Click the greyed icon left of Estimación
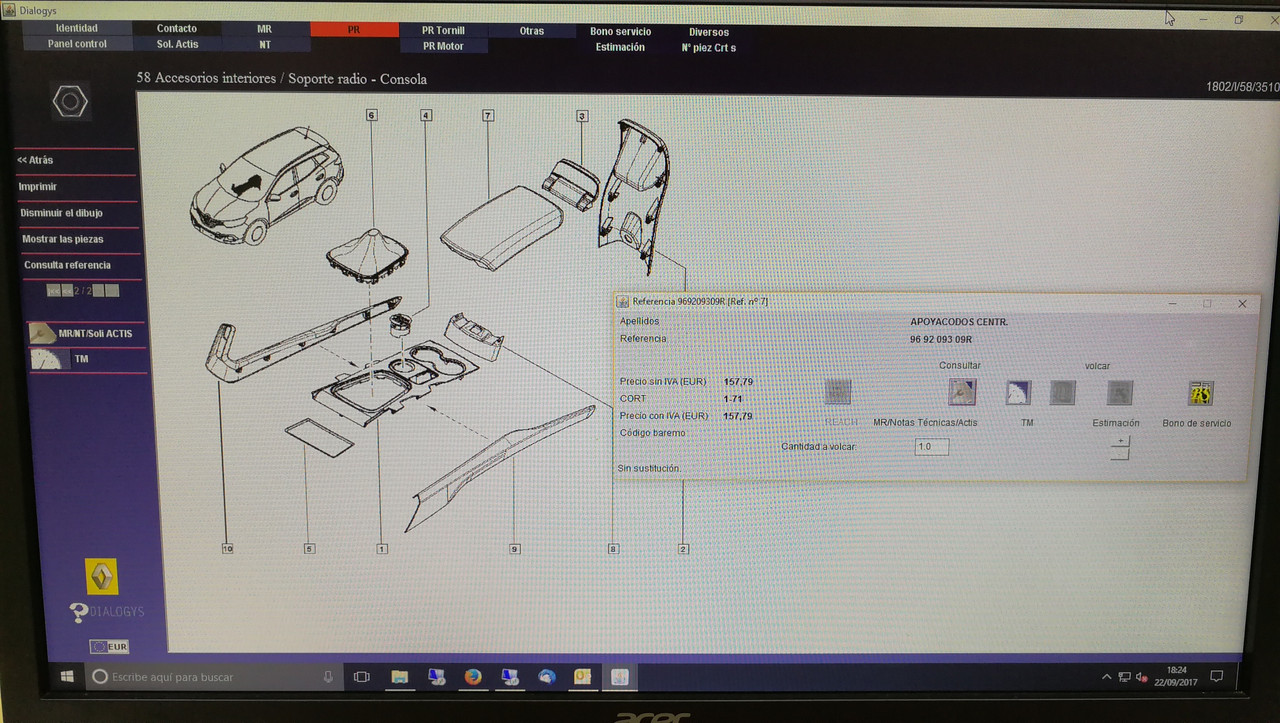The height and width of the screenshot is (723, 1280). point(1062,392)
